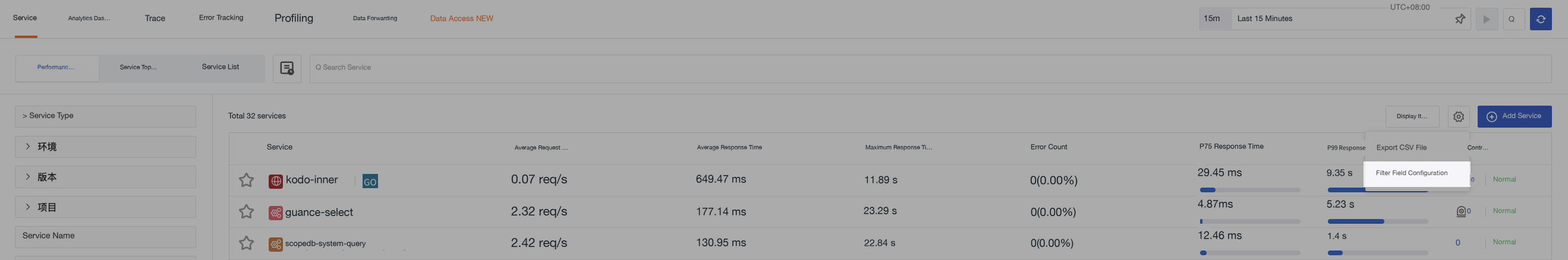The height and width of the screenshot is (260, 1568).
Task: Click the guance-select row monitor icon
Action: 1461,211
